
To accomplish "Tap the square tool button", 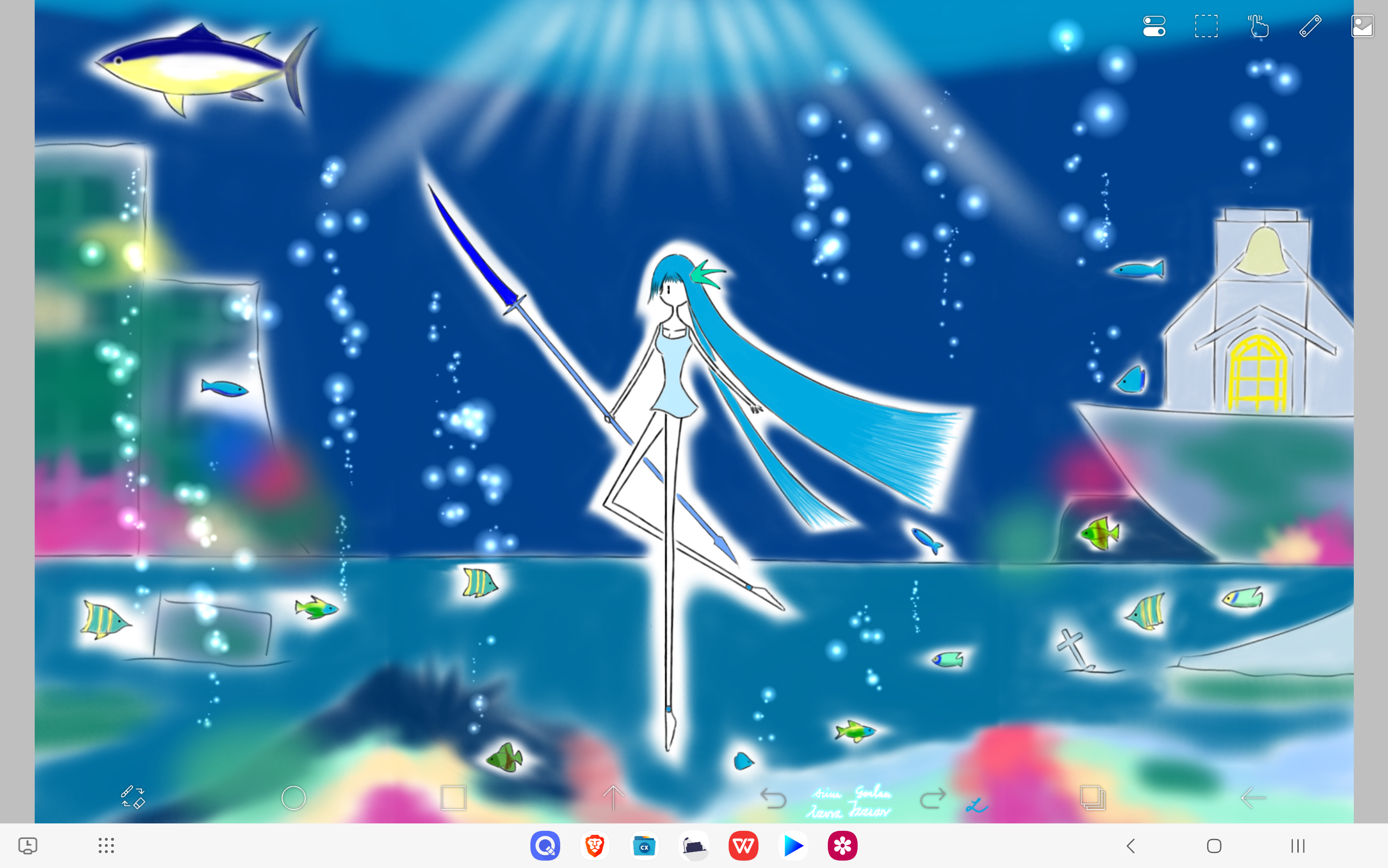I will pos(453,798).
